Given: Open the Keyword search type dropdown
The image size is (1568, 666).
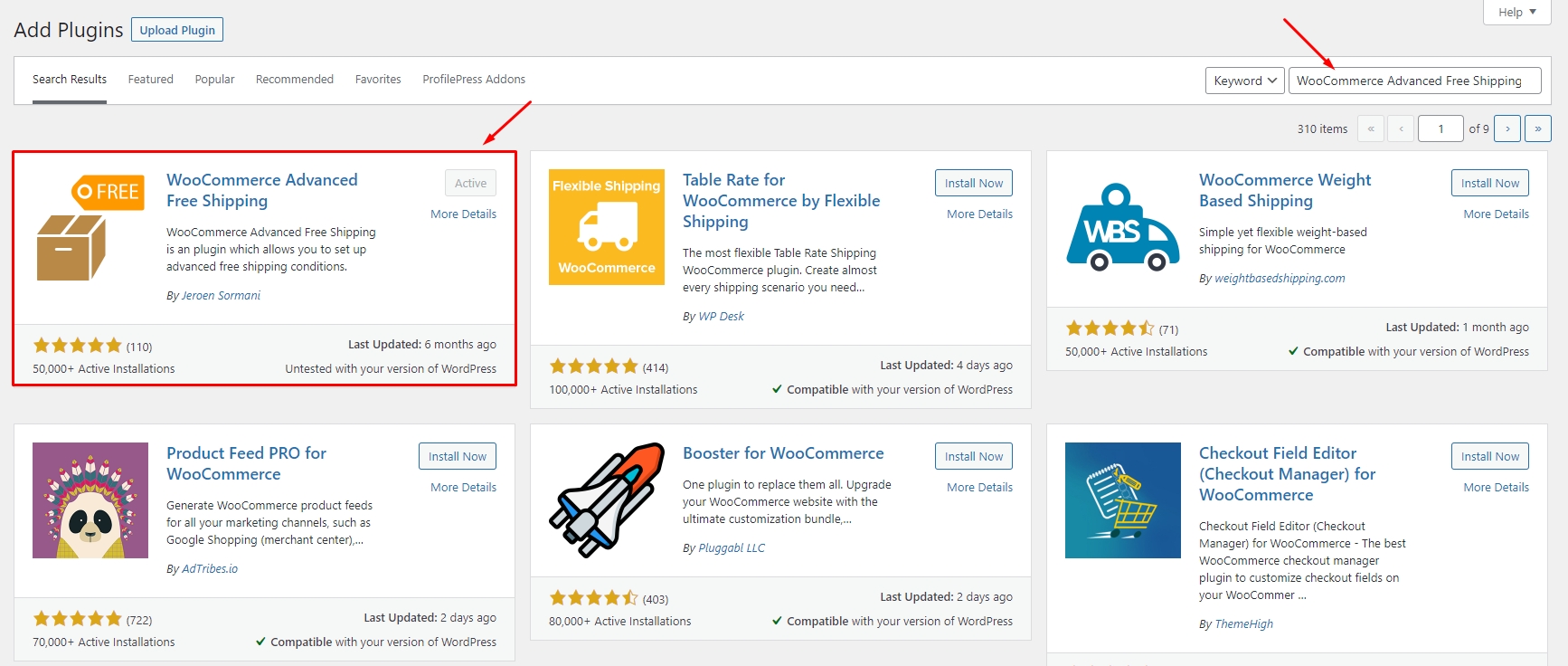Looking at the screenshot, I should coord(1244,81).
